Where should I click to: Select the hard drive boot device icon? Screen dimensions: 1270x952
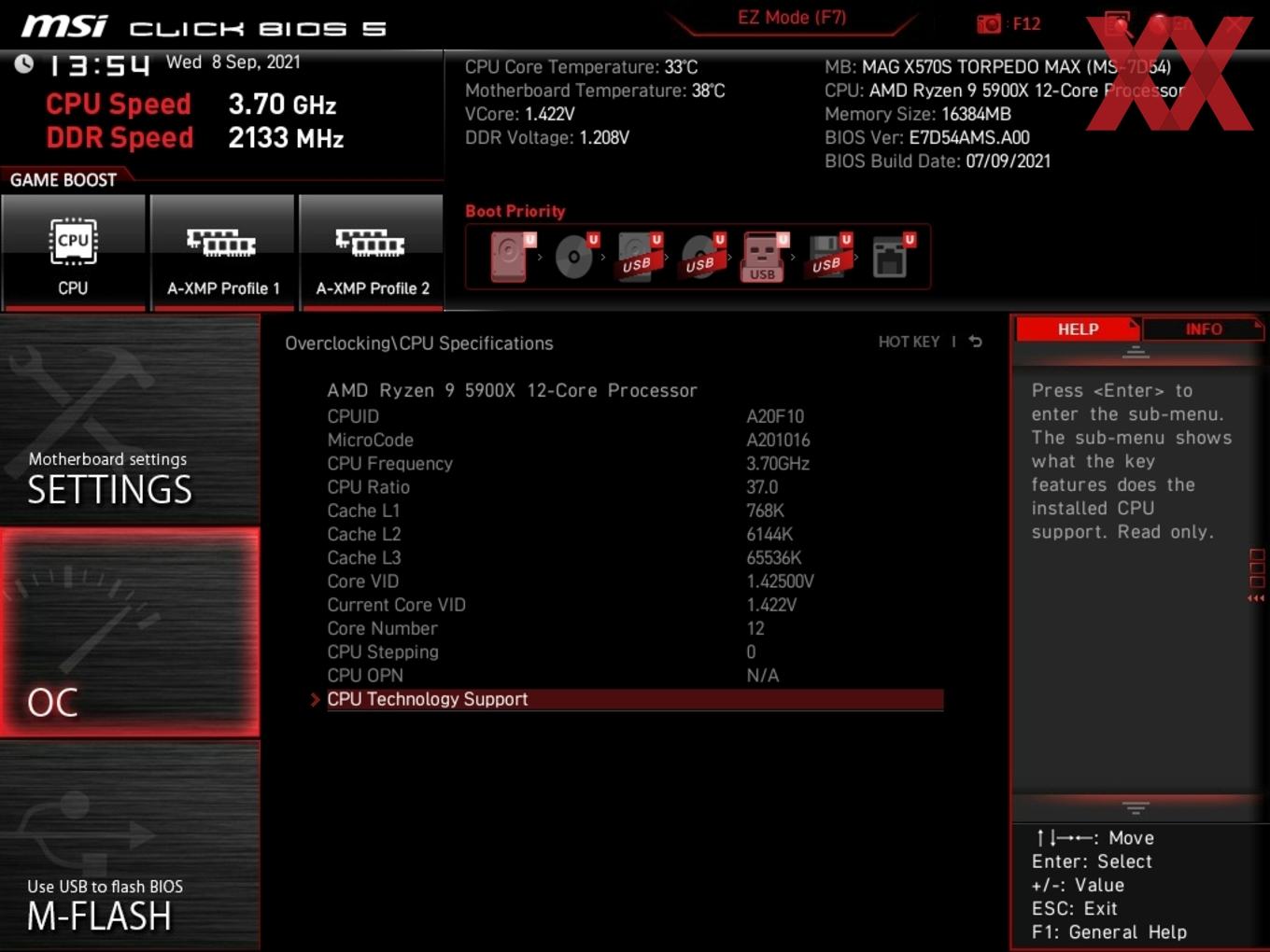(x=511, y=257)
